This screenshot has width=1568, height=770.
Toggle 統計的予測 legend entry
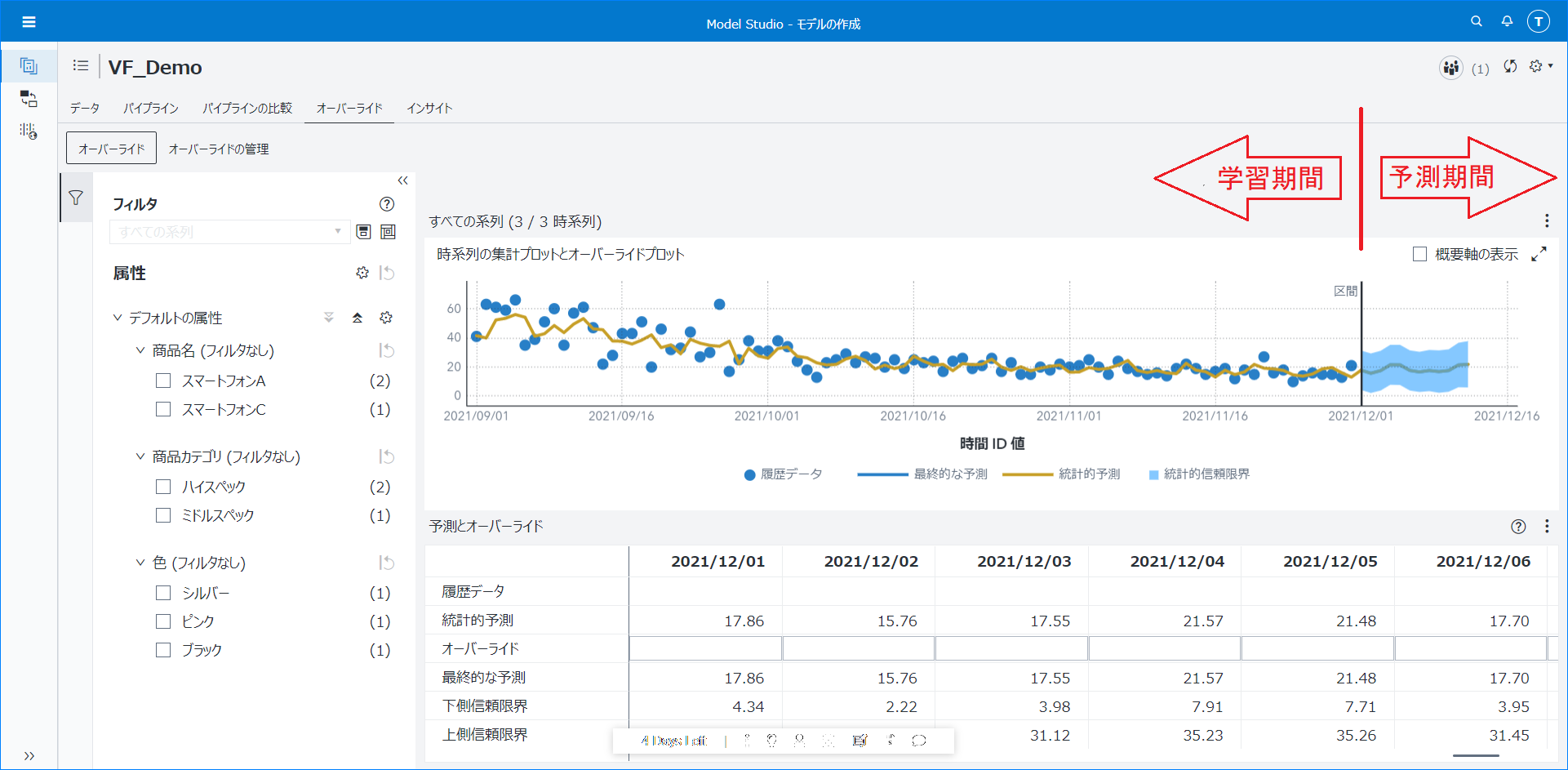coord(1061,474)
